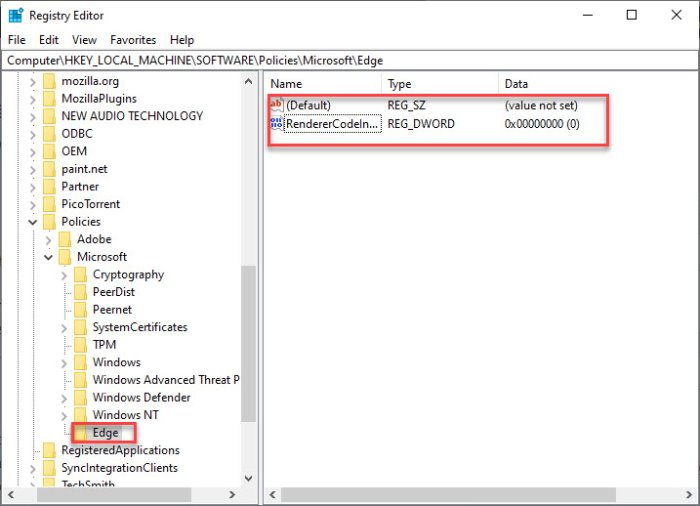Click the (value not set) data cell
The image size is (700, 506).
[x=541, y=105]
